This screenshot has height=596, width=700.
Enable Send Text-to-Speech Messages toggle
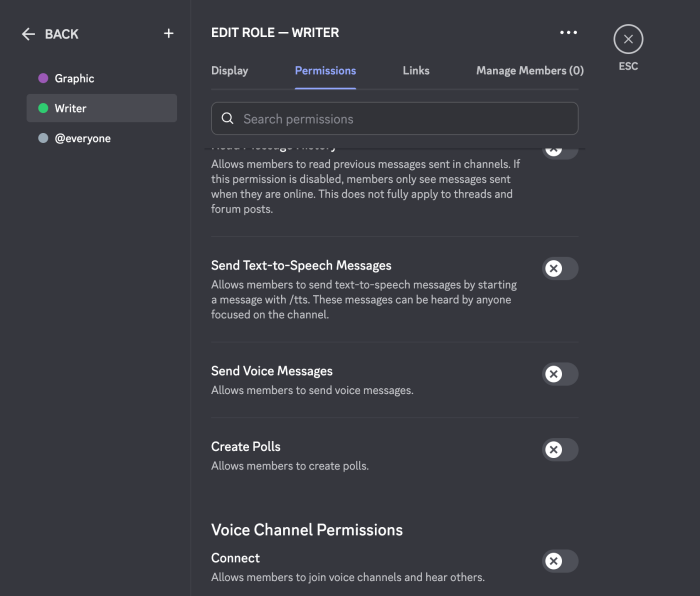pos(560,268)
